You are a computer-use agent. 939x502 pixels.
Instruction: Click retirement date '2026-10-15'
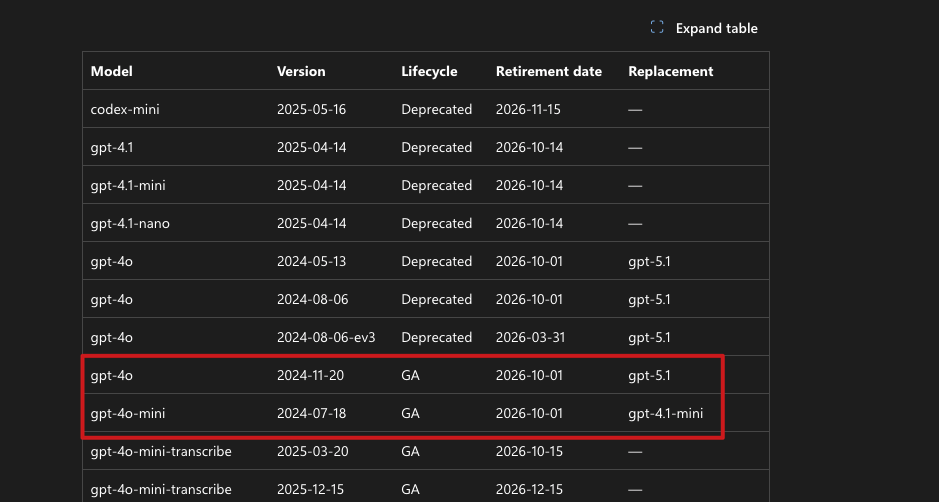[x=529, y=452]
